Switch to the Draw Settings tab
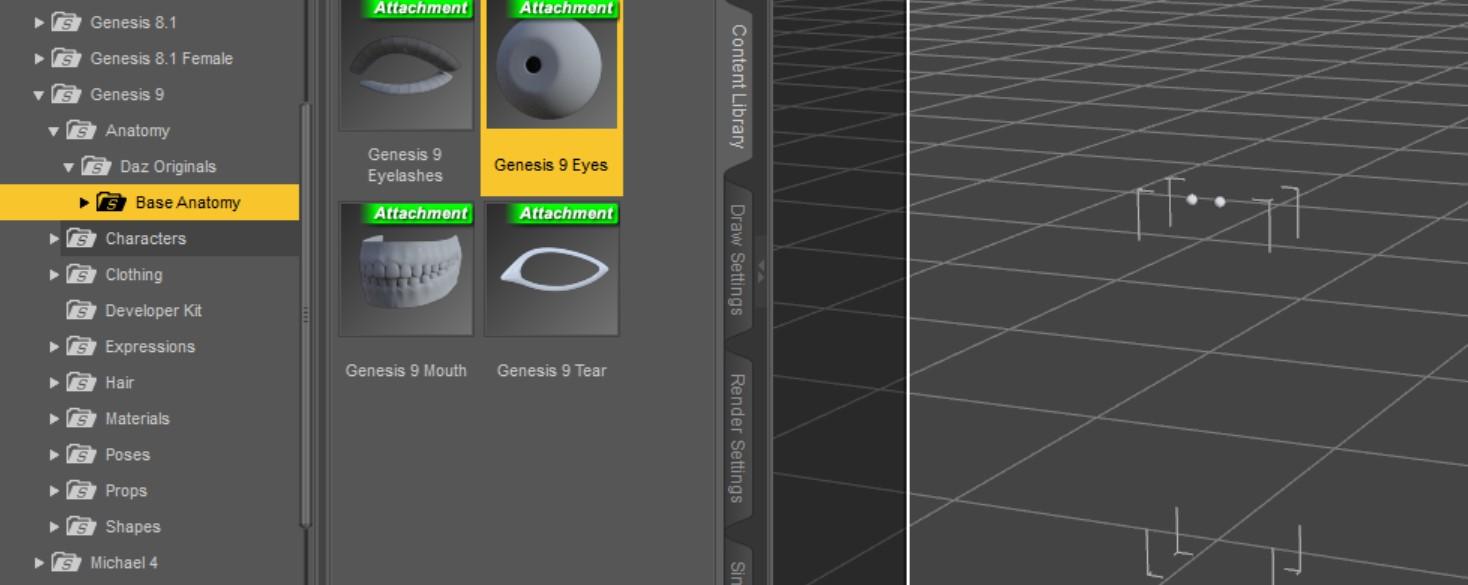The image size is (1468, 585). 738,260
